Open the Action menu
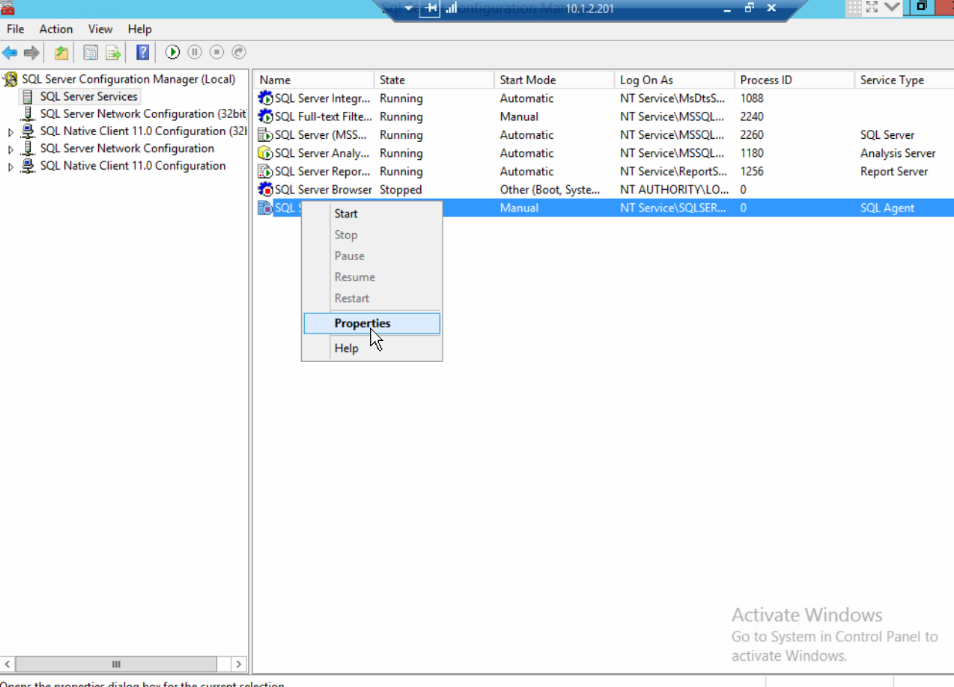The height and width of the screenshot is (687, 954). point(56,29)
